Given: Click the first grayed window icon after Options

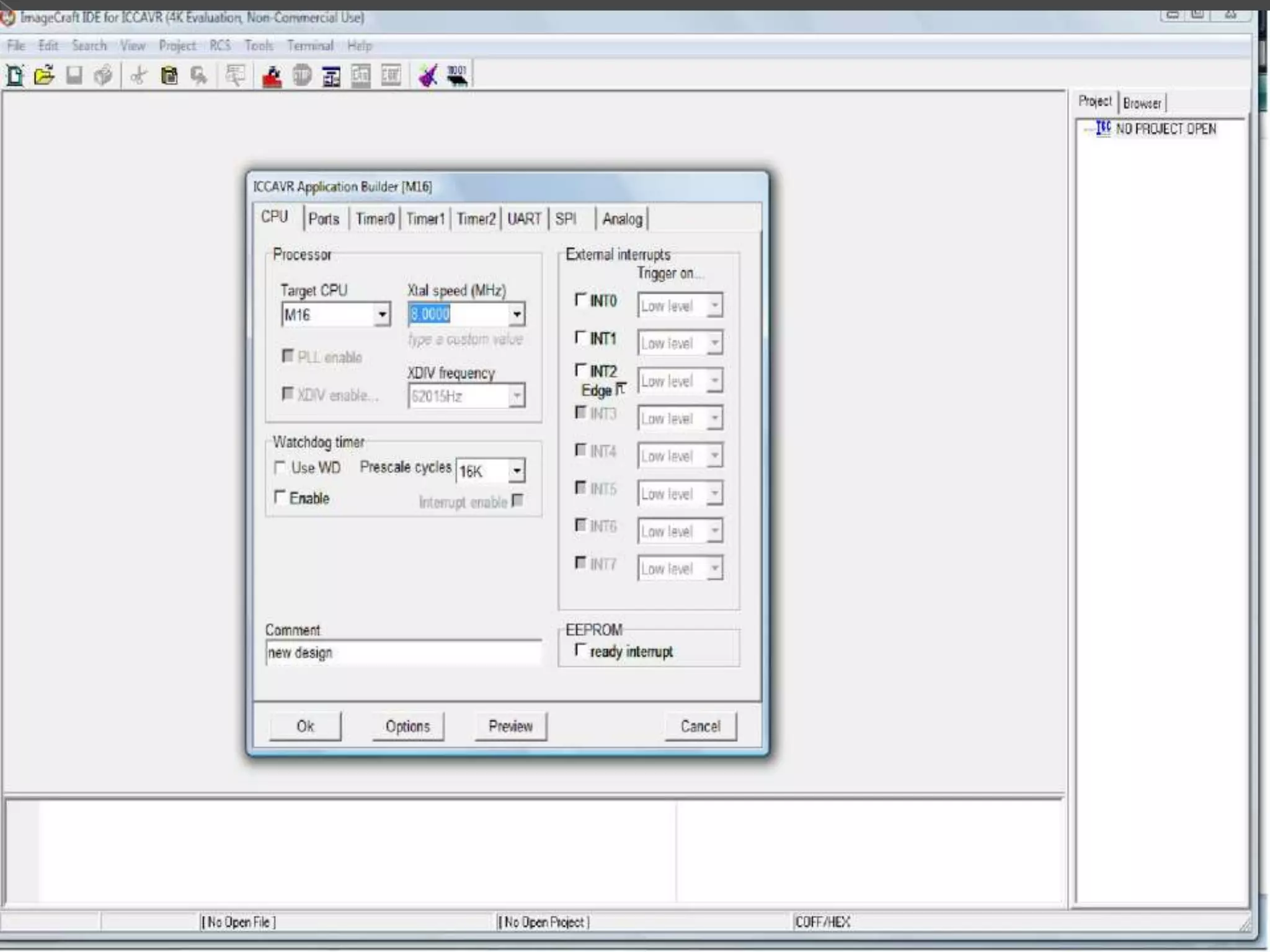Looking at the screenshot, I should 361,76.
